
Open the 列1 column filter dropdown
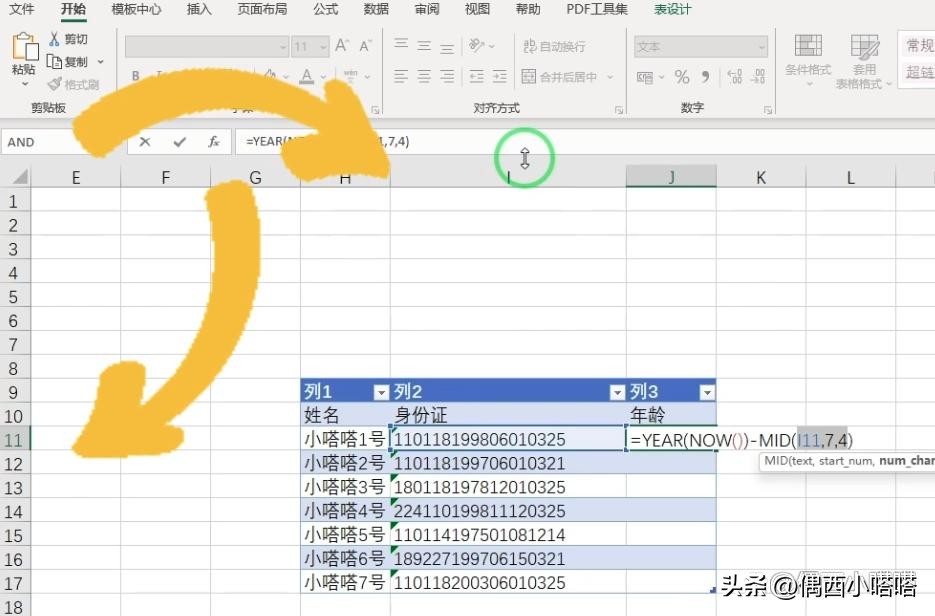pos(381,391)
